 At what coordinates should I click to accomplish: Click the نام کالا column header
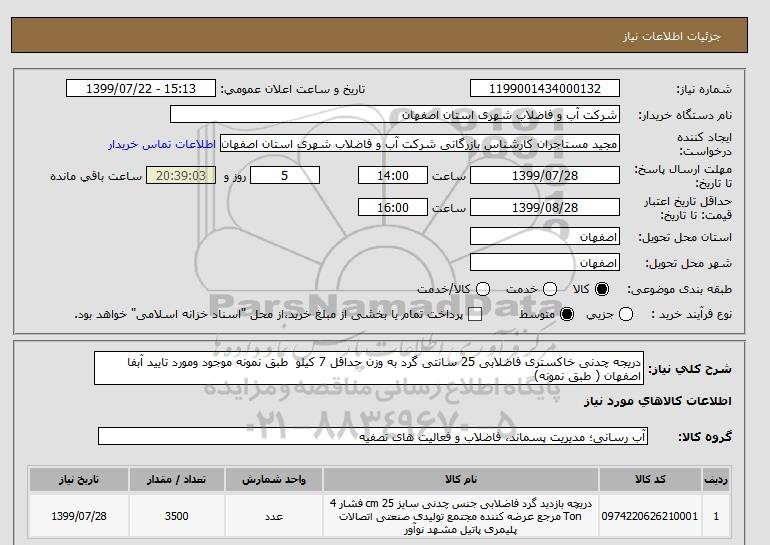461,479
